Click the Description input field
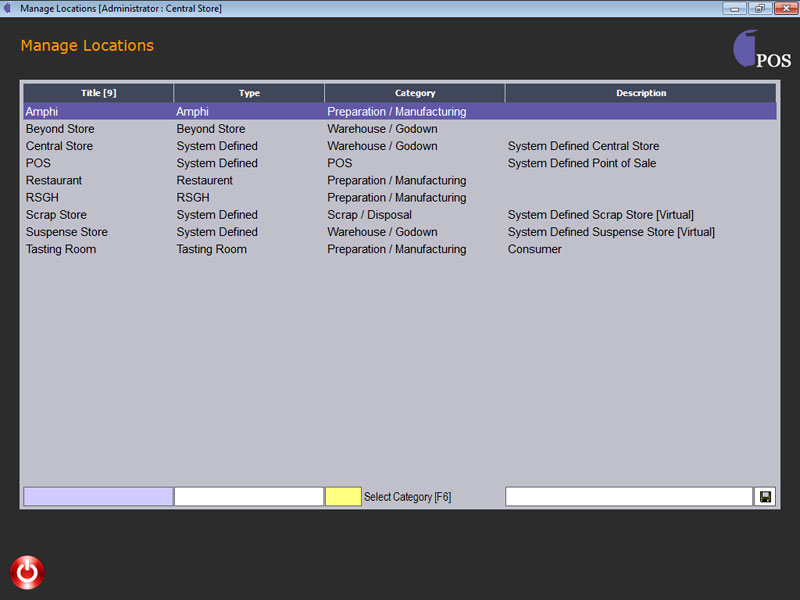This screenshot has width=800, height=600. pos(628,497)
